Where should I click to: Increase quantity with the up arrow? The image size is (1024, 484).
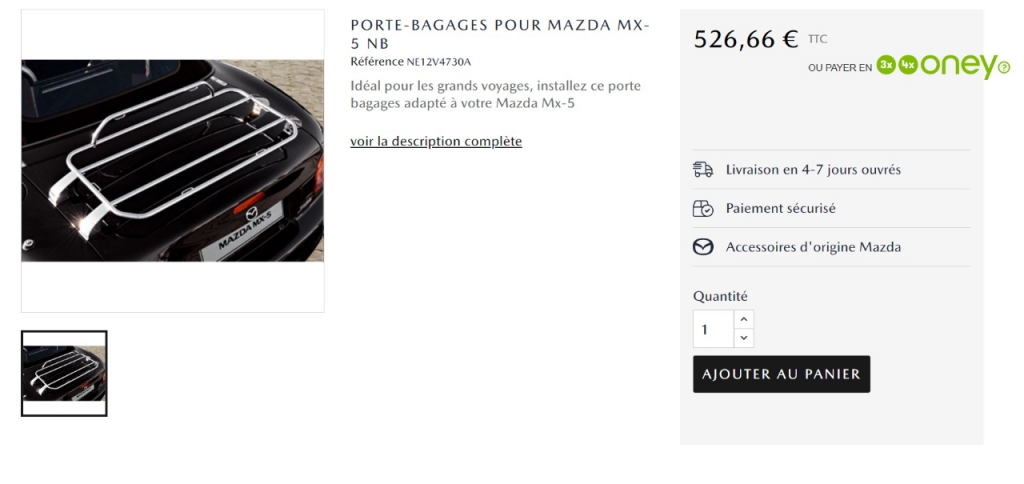pos(744,319)
